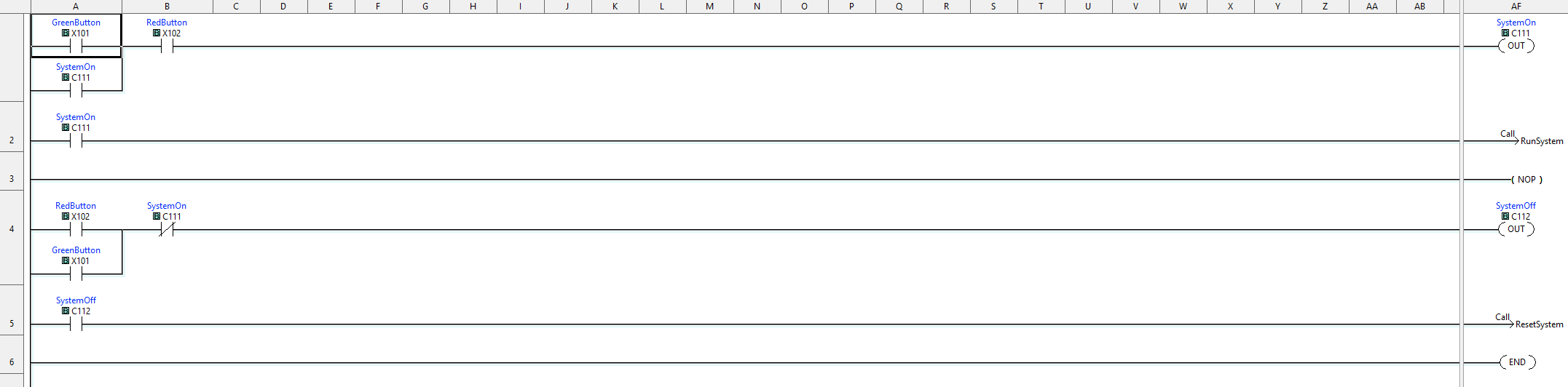This screenshot has height=387, width=1568.
Task: Click column header M
Action: click(x=709, y=6)
